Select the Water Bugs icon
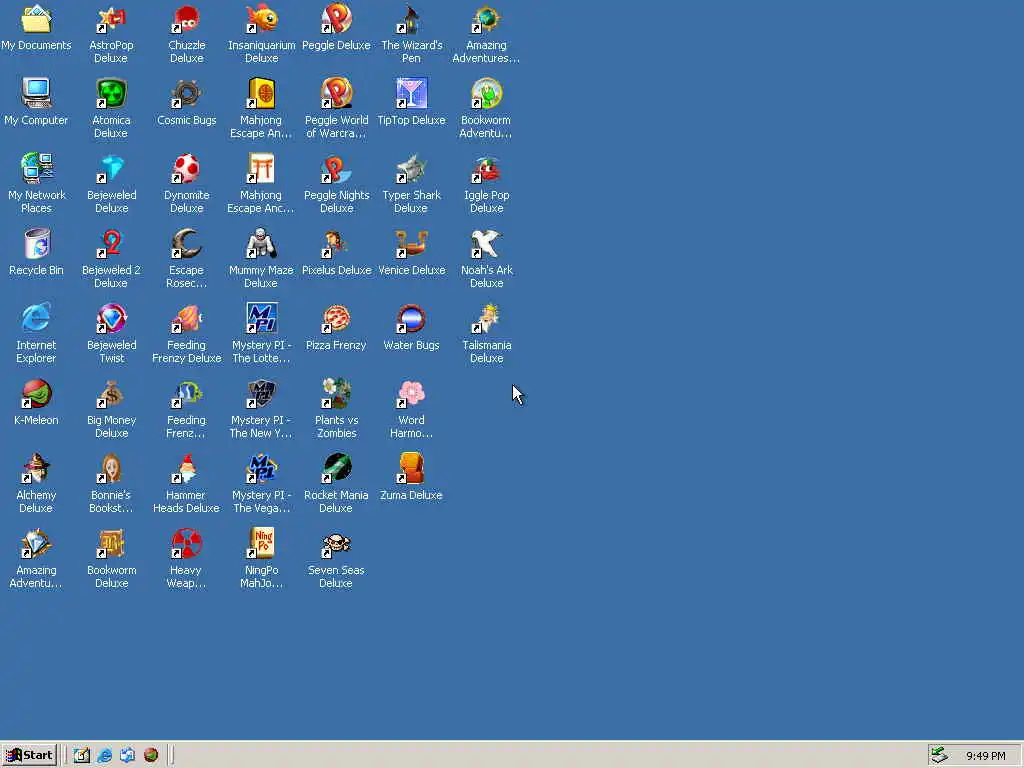The image size is (1024, 768). click(411, 319)
